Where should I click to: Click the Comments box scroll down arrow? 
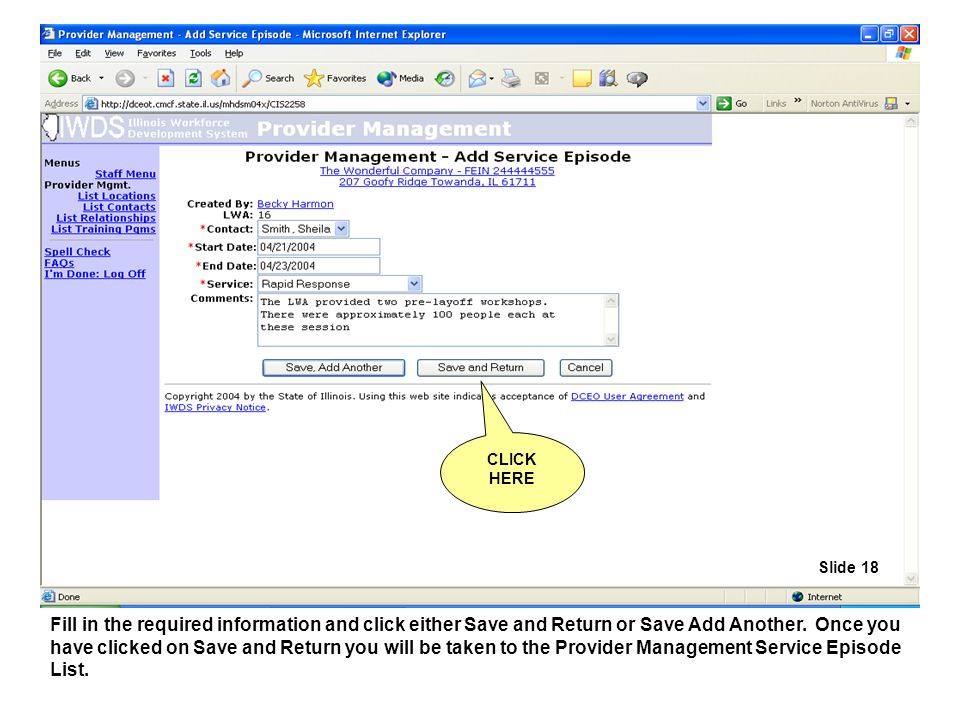(611, 339)
